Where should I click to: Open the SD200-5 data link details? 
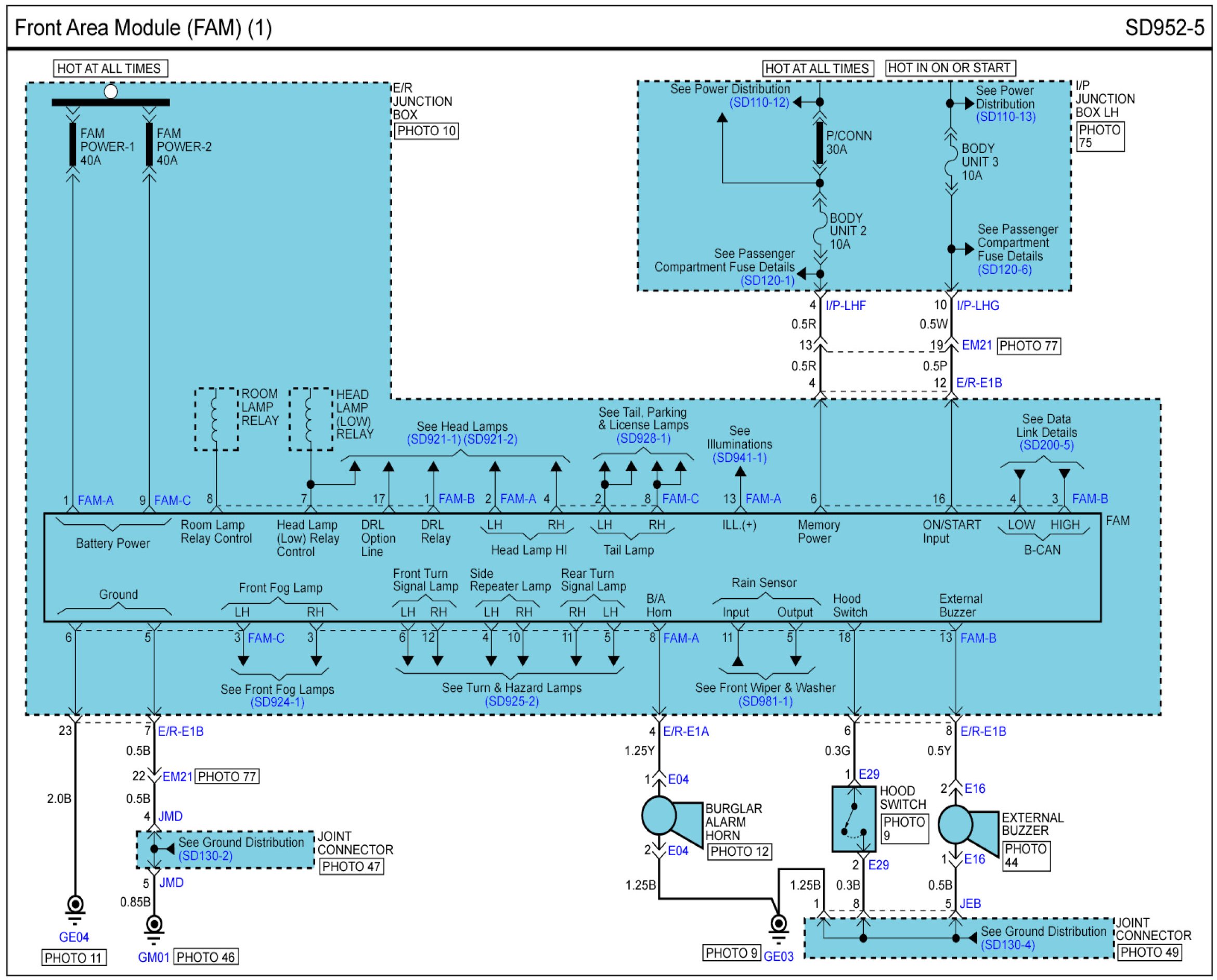click(1046, 445)
